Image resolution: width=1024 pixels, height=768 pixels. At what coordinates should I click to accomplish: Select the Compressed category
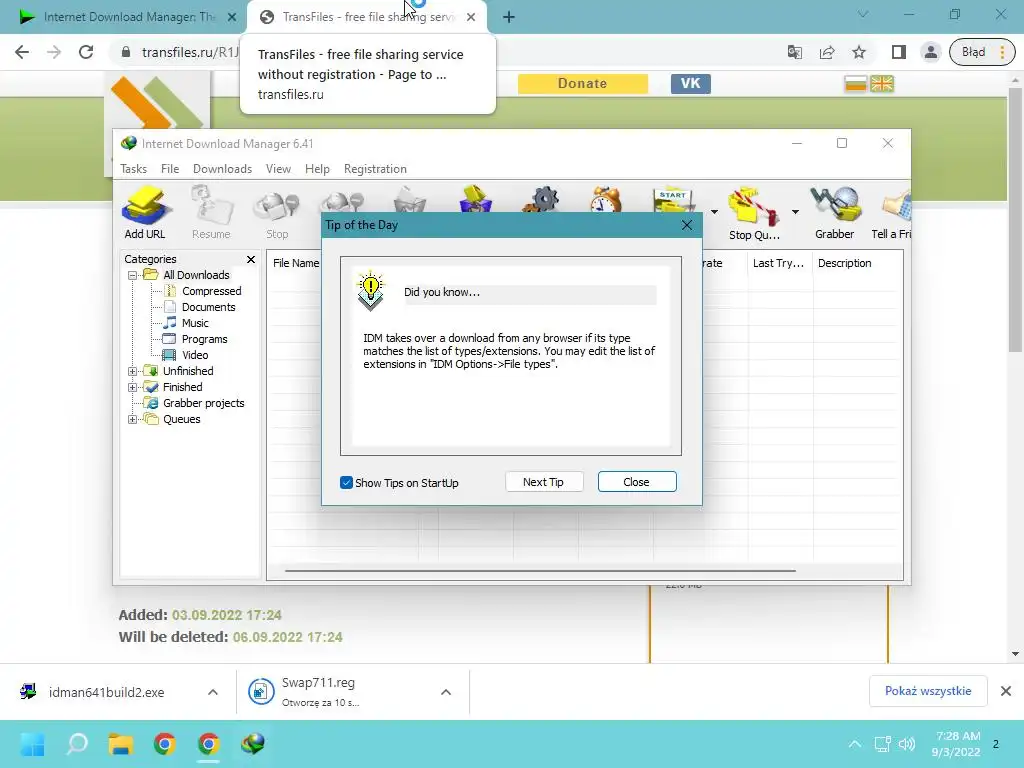[211, 291]
